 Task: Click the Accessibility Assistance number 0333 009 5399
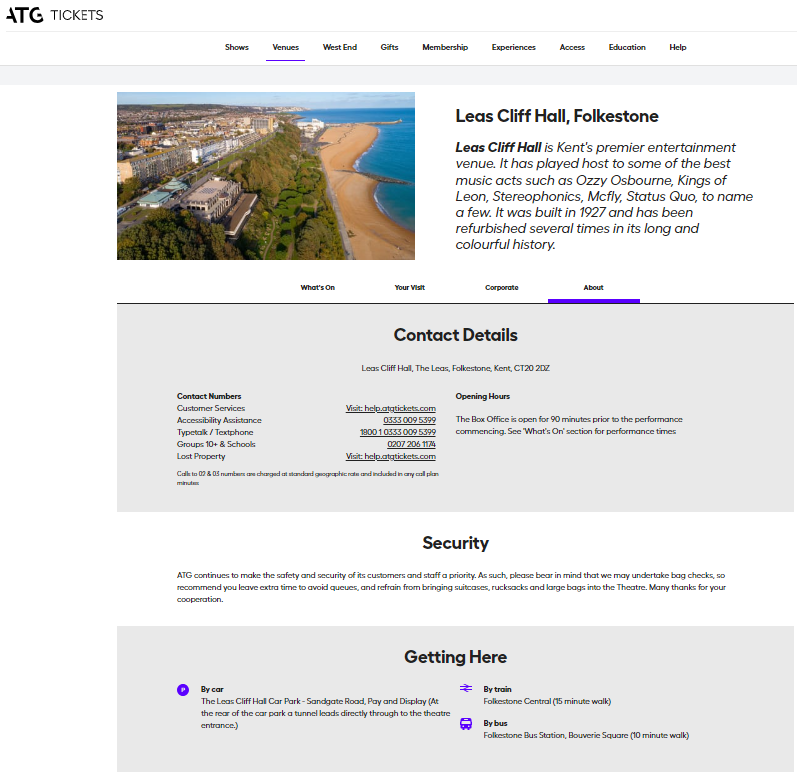tap(410, 420)
